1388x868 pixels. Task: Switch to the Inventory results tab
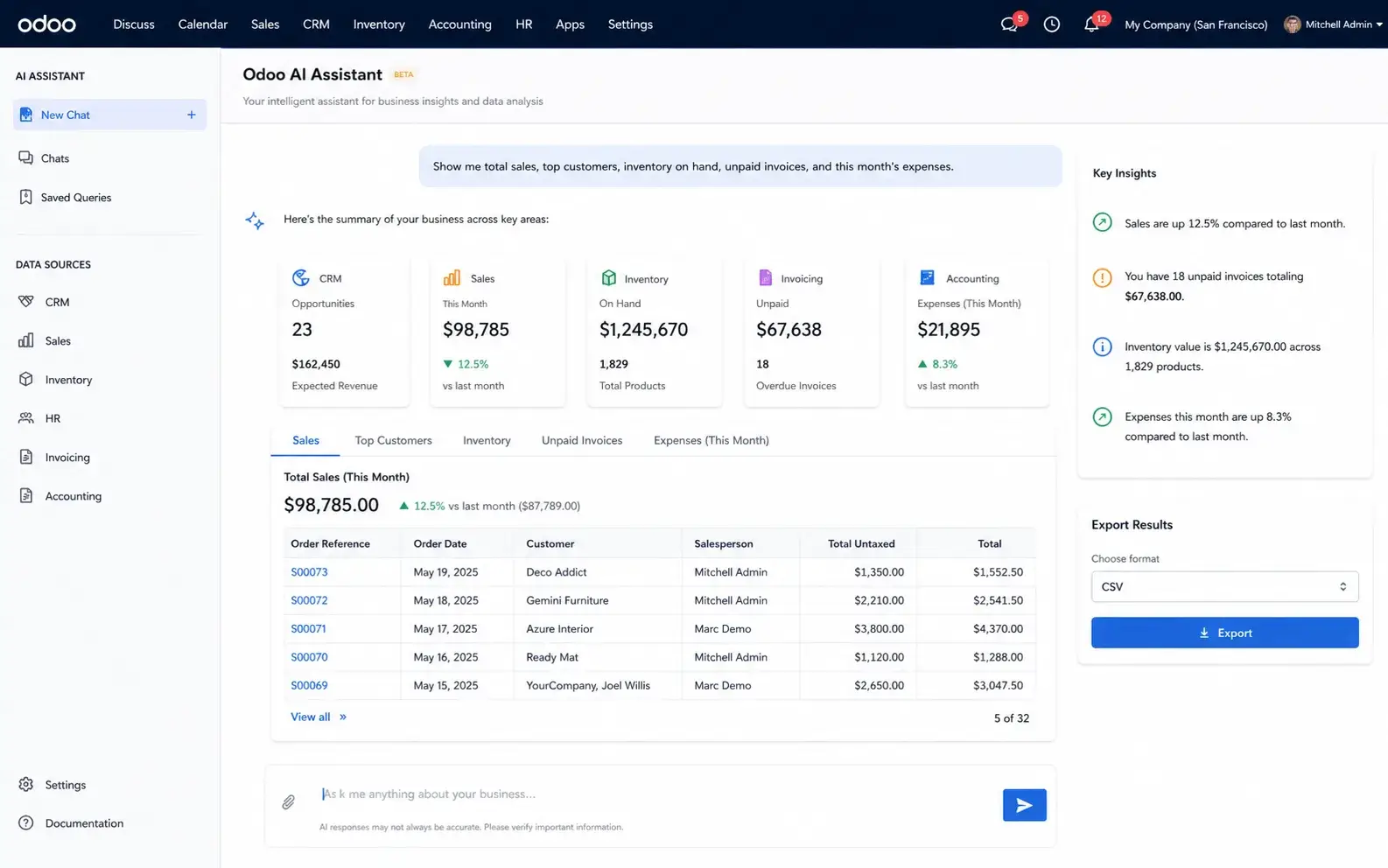[x=487, y=440]
